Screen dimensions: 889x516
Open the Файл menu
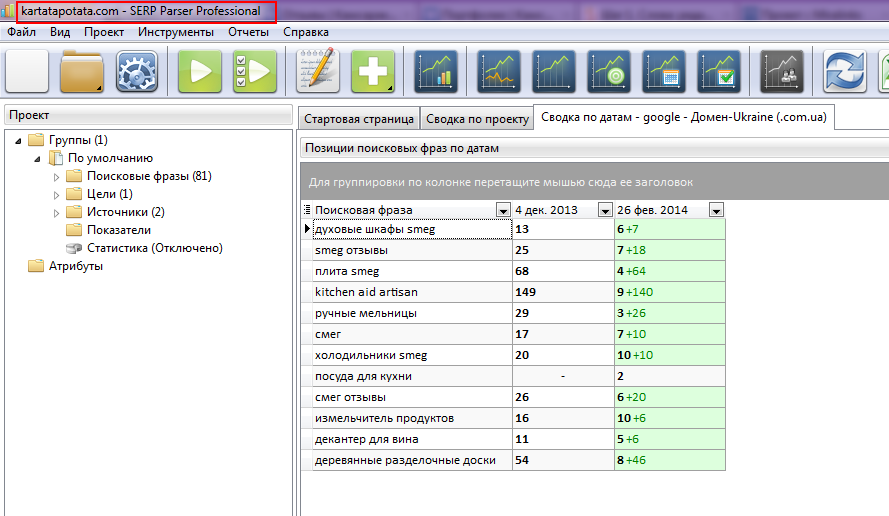(x=22, y=32)
